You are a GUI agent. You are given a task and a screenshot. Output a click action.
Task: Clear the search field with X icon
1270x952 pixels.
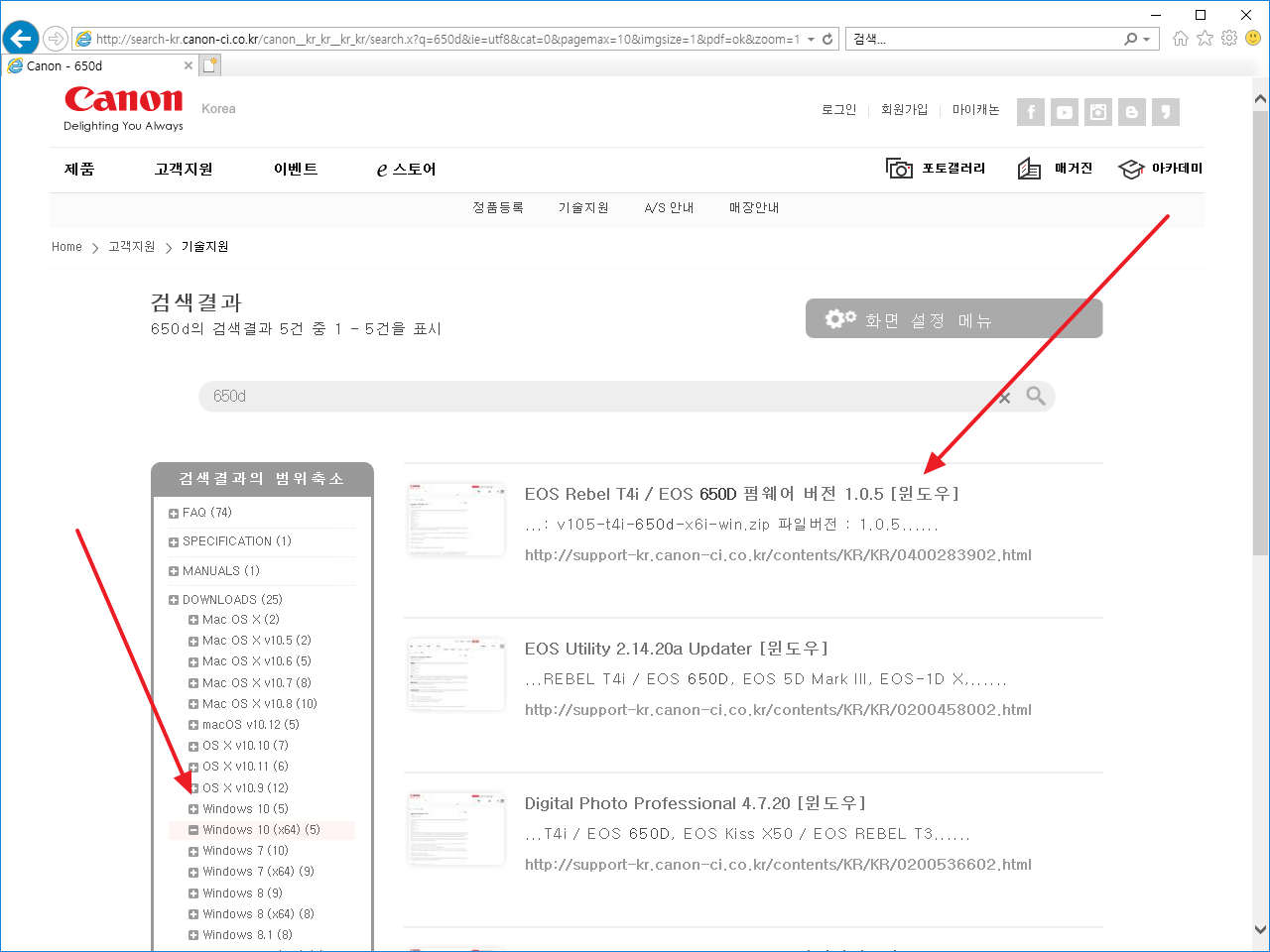1004,398
